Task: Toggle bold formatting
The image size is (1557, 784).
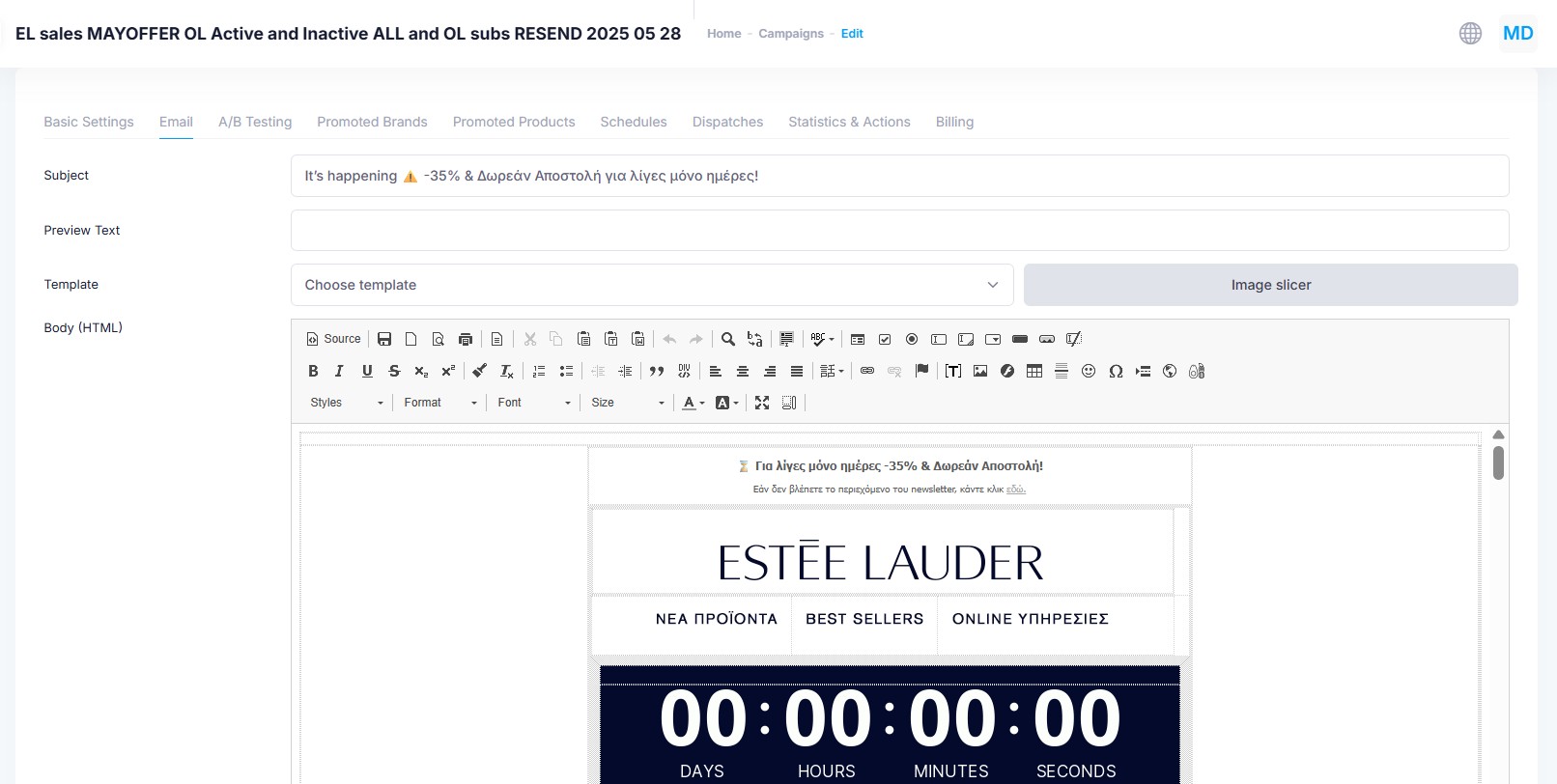Action: click(313, 371)
